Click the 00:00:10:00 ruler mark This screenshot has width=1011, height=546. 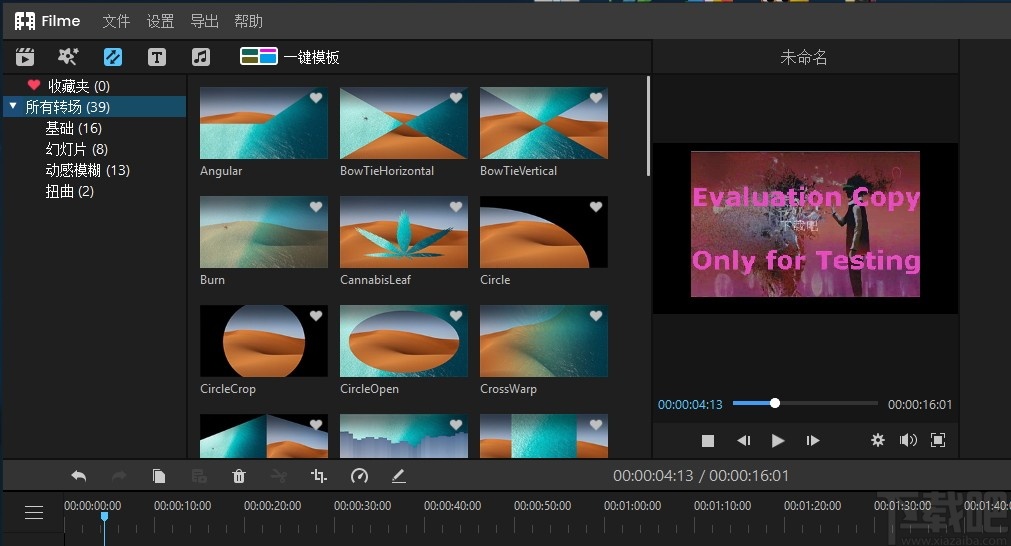(182, 506)
